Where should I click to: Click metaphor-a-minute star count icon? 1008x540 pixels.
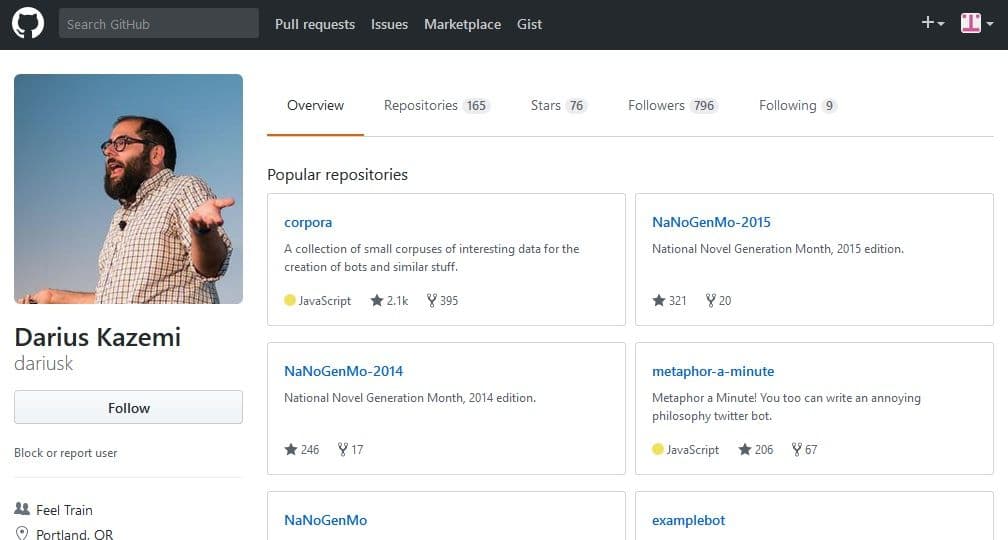[745, 449]
